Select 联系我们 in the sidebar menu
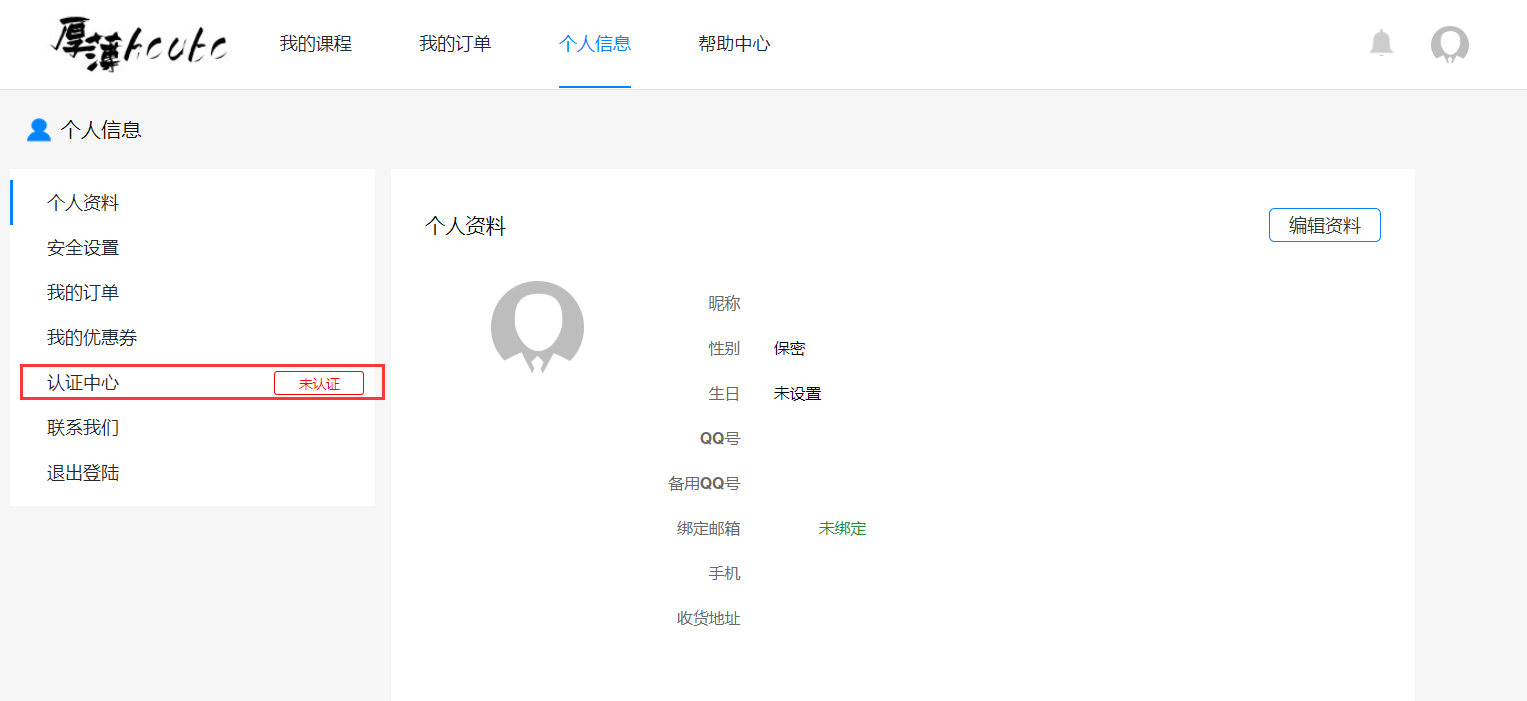This screenshot has width=1527, height=701. click(x=82, y=427)
